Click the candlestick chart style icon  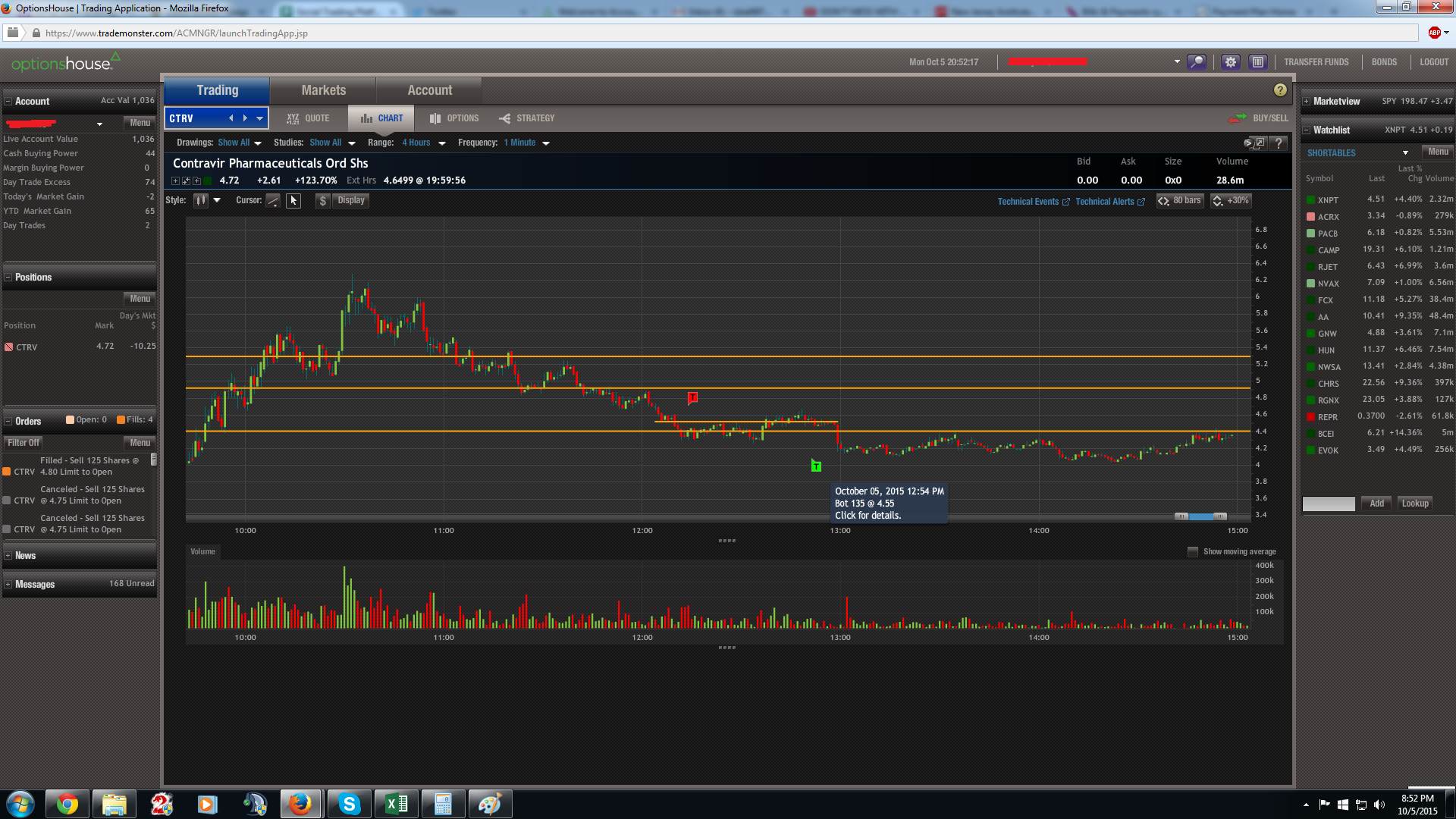(201, 201)
